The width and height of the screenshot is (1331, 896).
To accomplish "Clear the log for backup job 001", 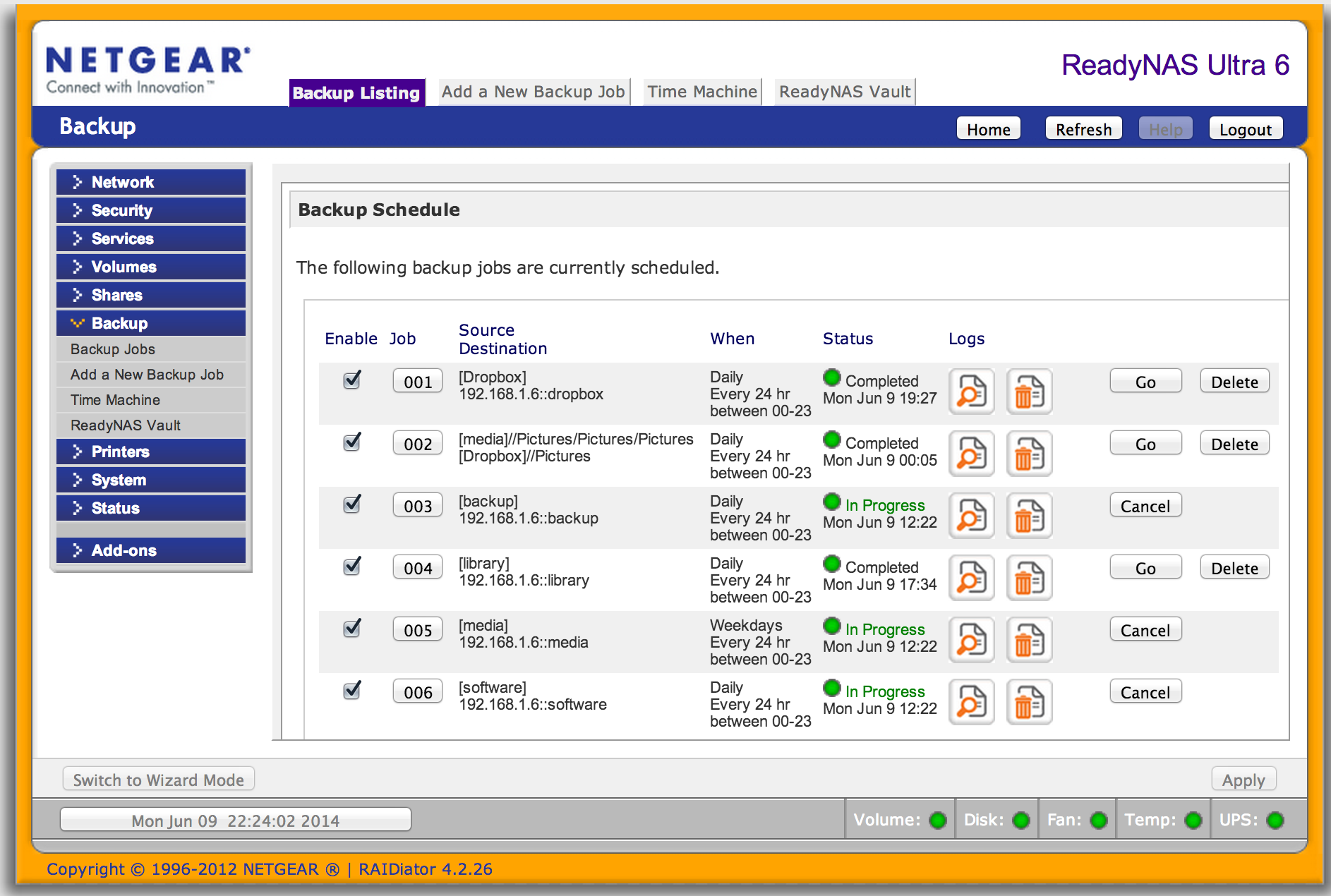I will coord(1029,392).
